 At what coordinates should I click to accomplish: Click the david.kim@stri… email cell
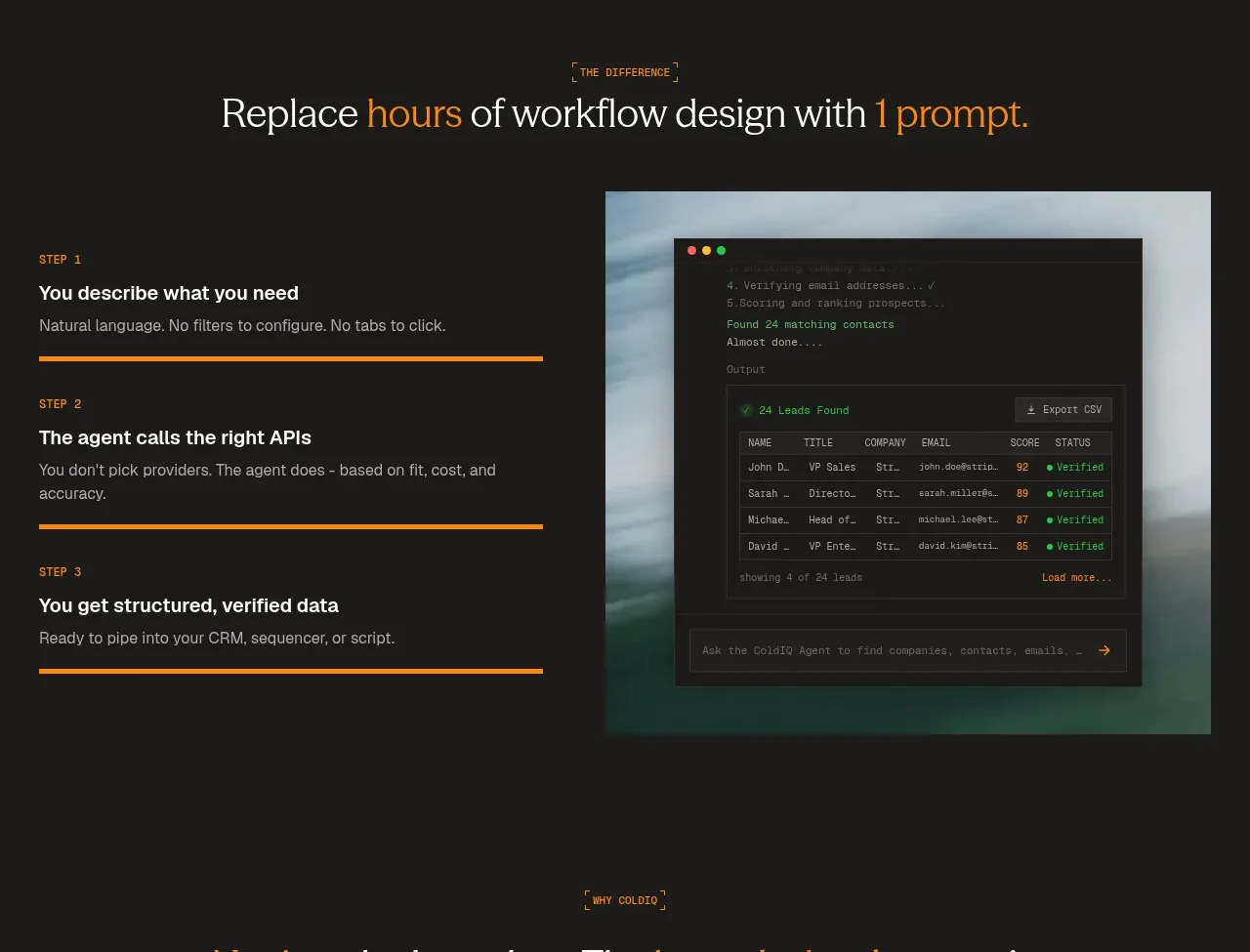point(958,546)
